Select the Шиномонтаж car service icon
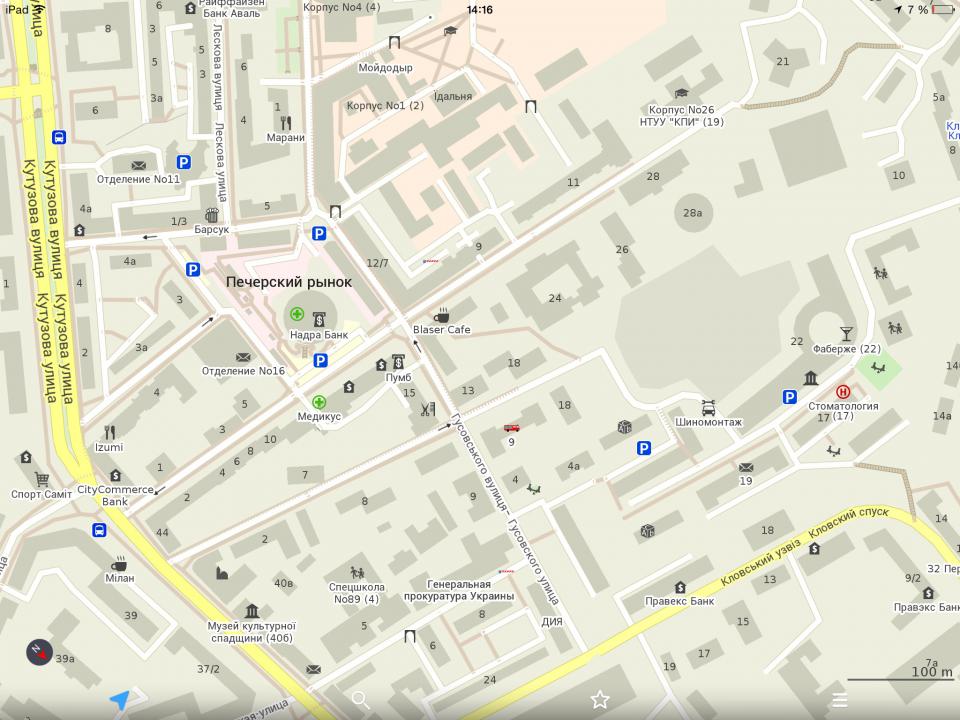The image size is (960, 720). [x=708, y=407]
